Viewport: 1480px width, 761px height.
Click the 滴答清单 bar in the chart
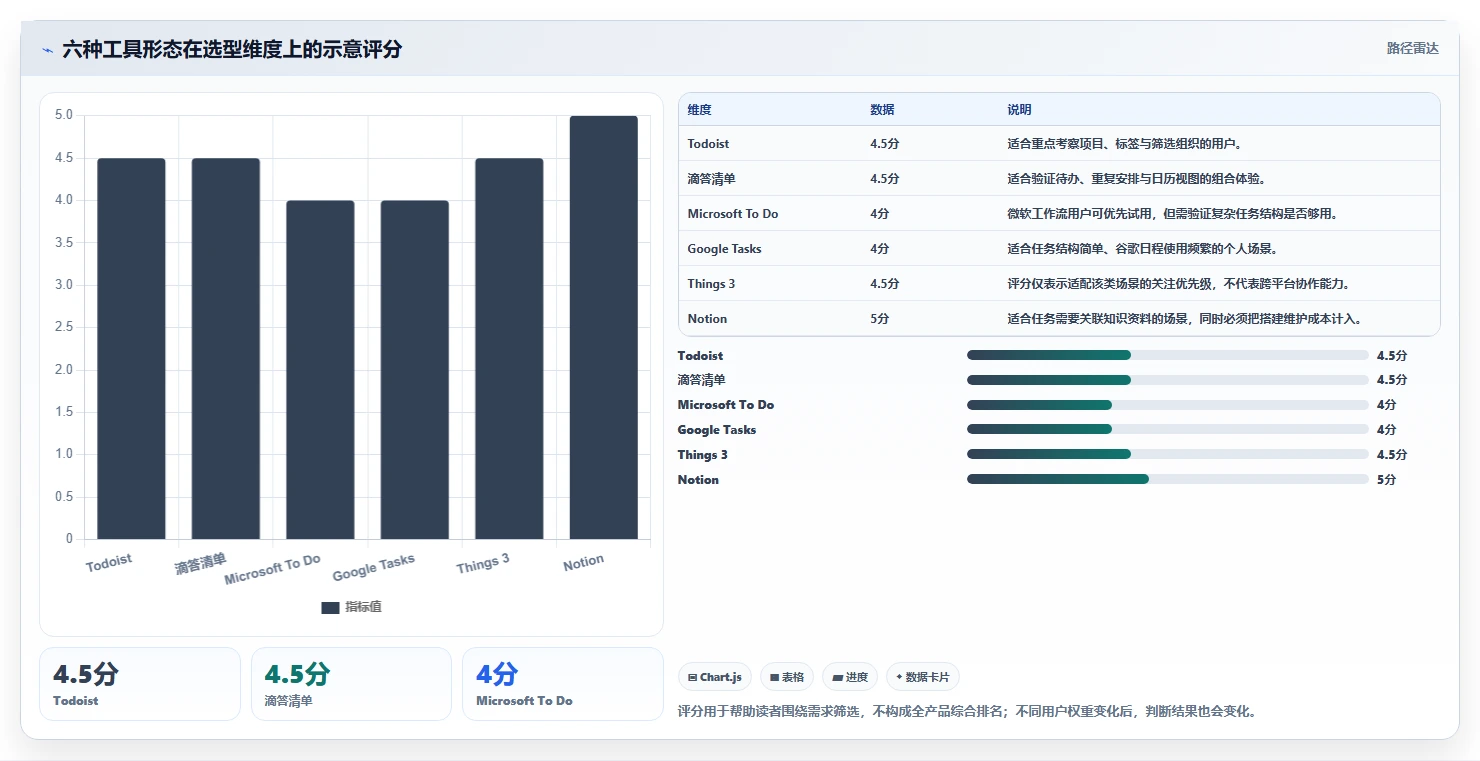click(226, 348)
